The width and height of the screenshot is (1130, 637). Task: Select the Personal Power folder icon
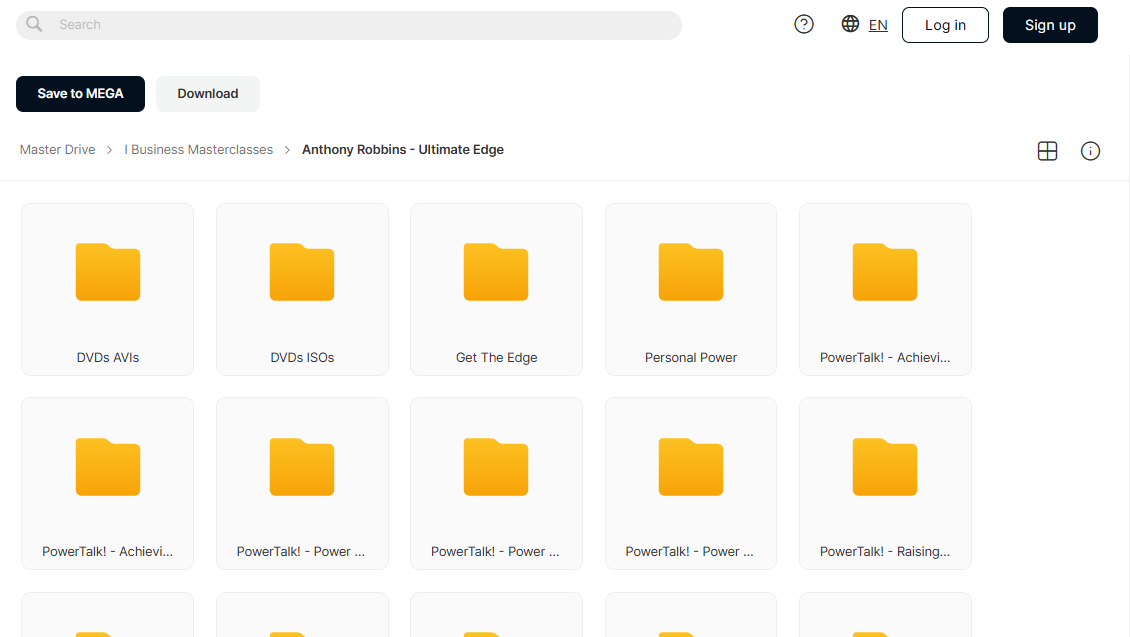pos(690,272)
